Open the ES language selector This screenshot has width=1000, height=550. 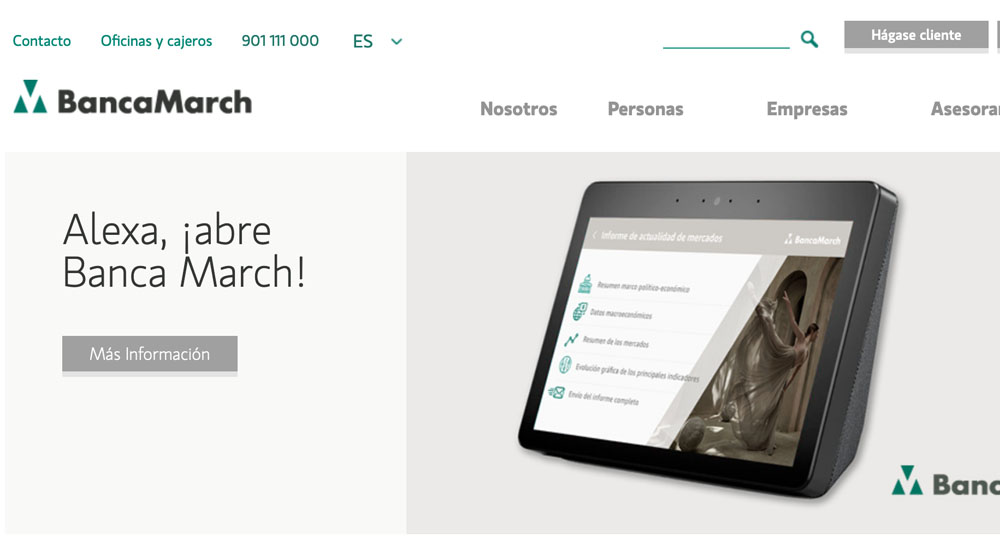pos(378,41)
